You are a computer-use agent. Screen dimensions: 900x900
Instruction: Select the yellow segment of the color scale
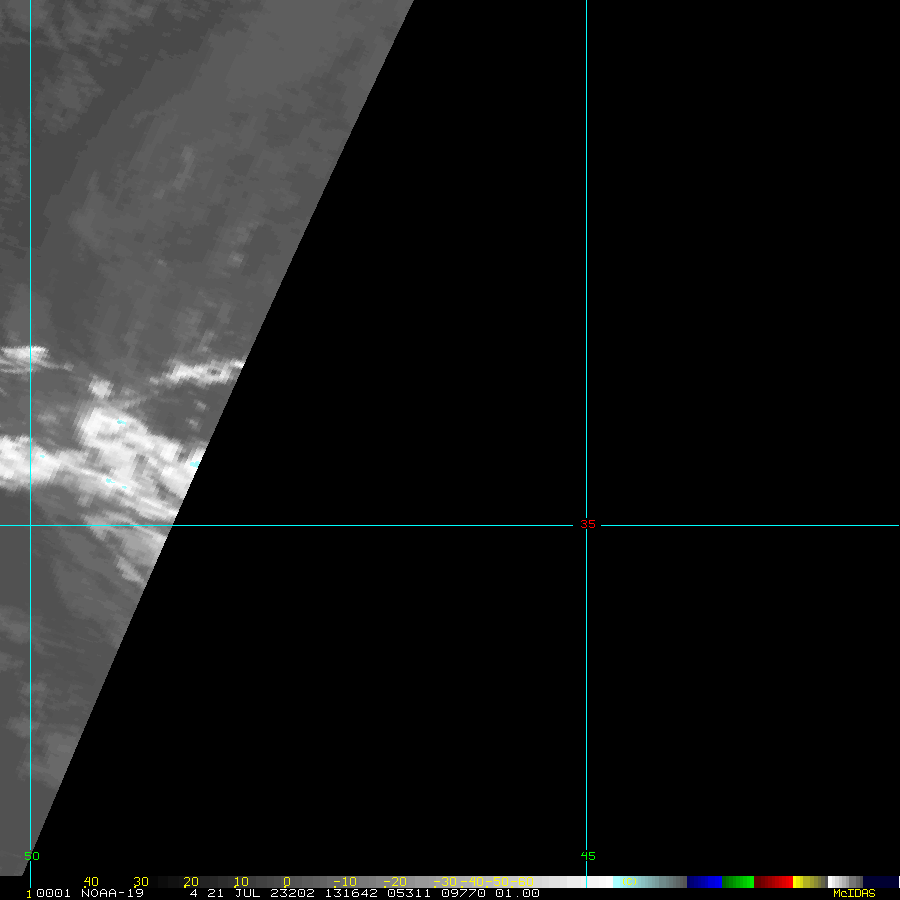[800, 882]
